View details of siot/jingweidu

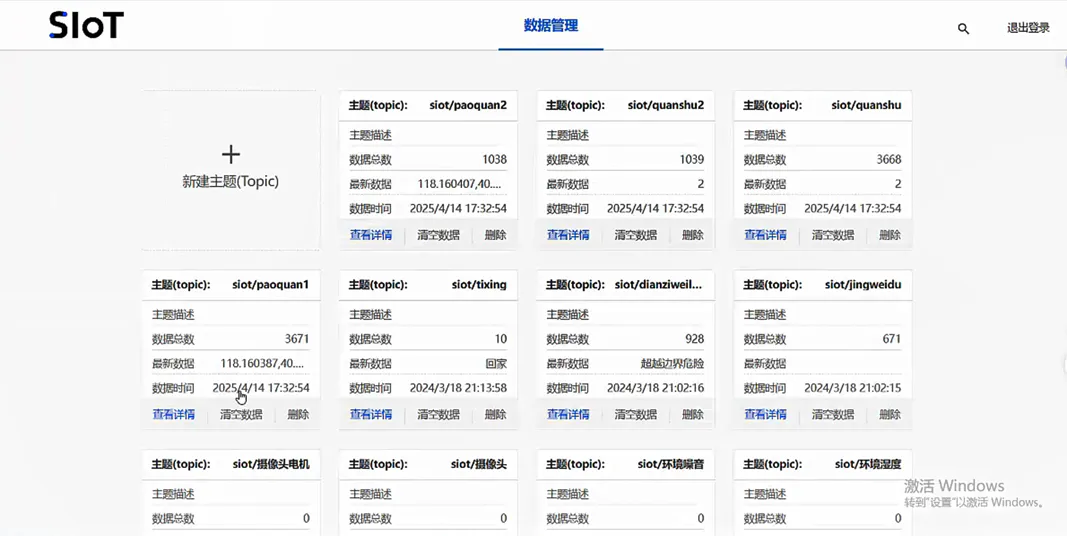pos(765,414)
